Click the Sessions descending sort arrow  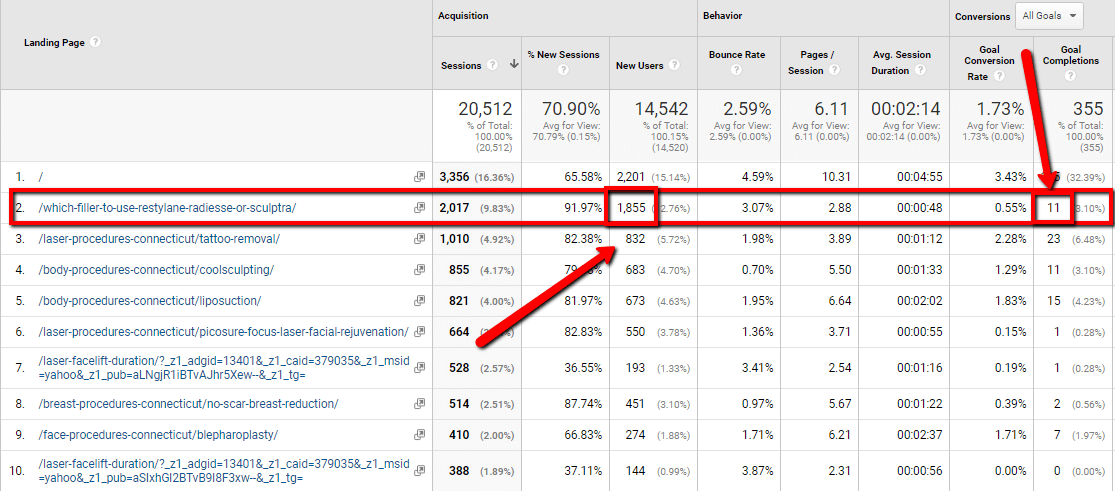tap(513, 65)
